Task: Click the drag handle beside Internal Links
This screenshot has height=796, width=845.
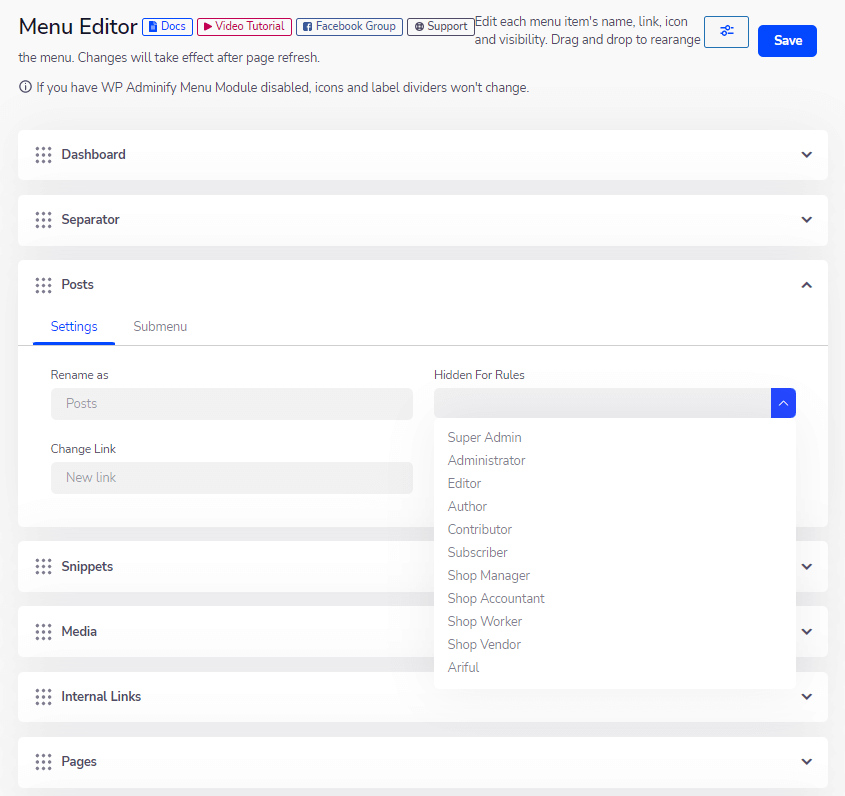Action: pos(43,696)
